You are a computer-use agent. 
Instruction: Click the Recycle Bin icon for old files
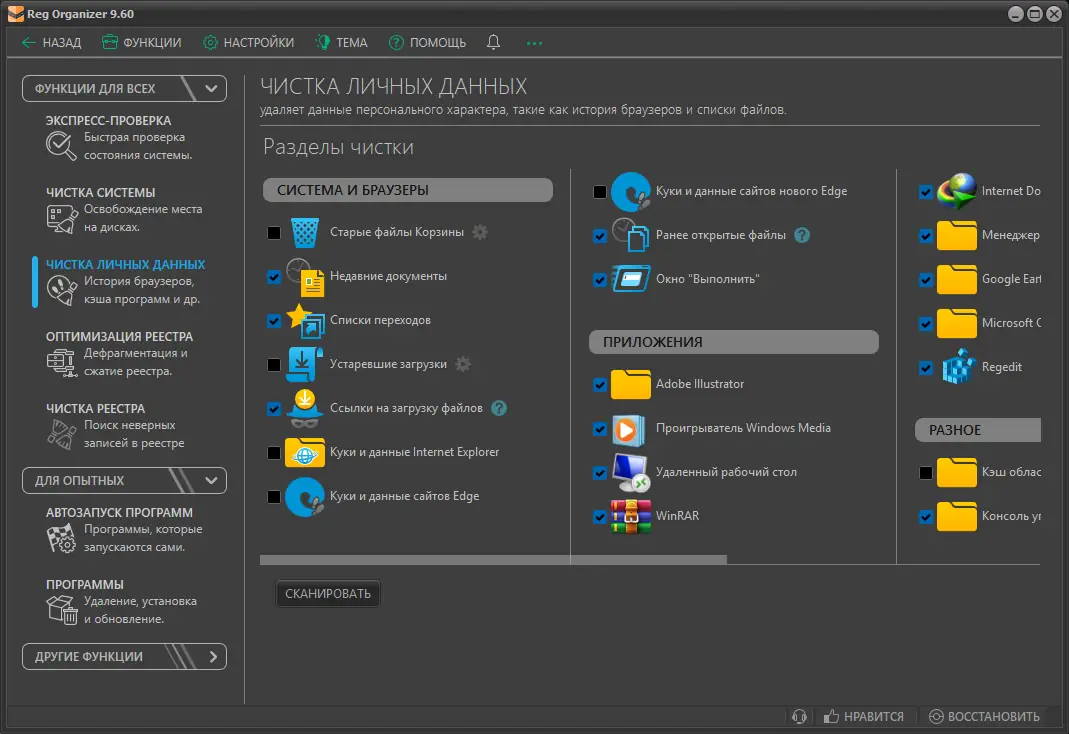click(x=304, y=232)
